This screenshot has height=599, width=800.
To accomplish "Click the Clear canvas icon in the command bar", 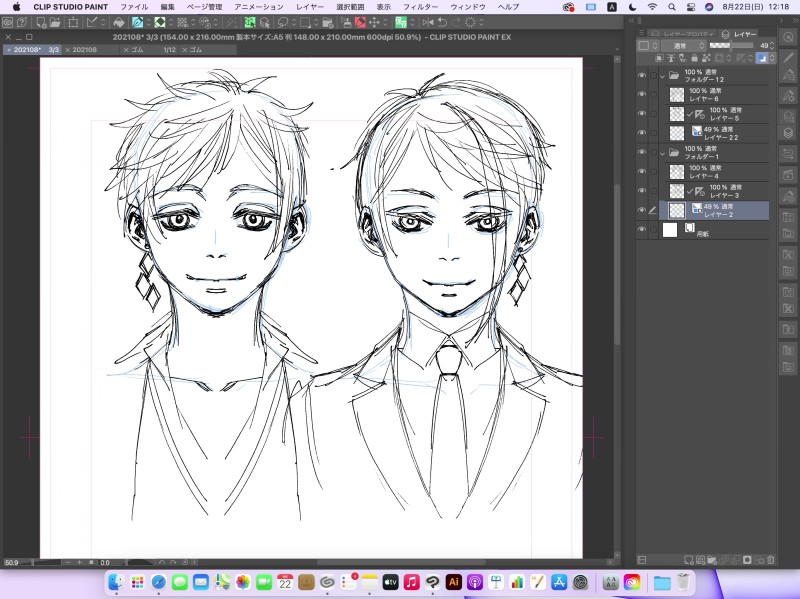I will pos(73,22).
